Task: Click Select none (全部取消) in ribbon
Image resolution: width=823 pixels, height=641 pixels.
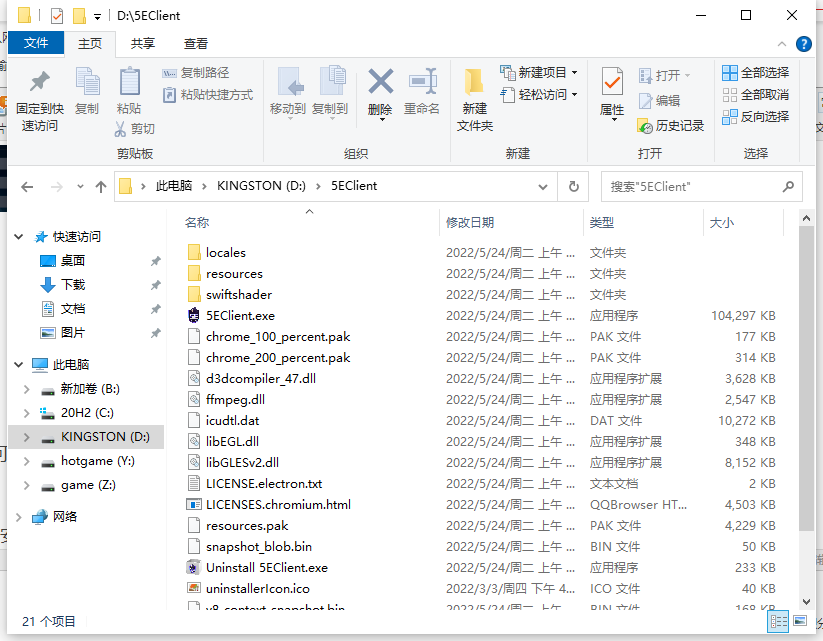Action: 756,94
